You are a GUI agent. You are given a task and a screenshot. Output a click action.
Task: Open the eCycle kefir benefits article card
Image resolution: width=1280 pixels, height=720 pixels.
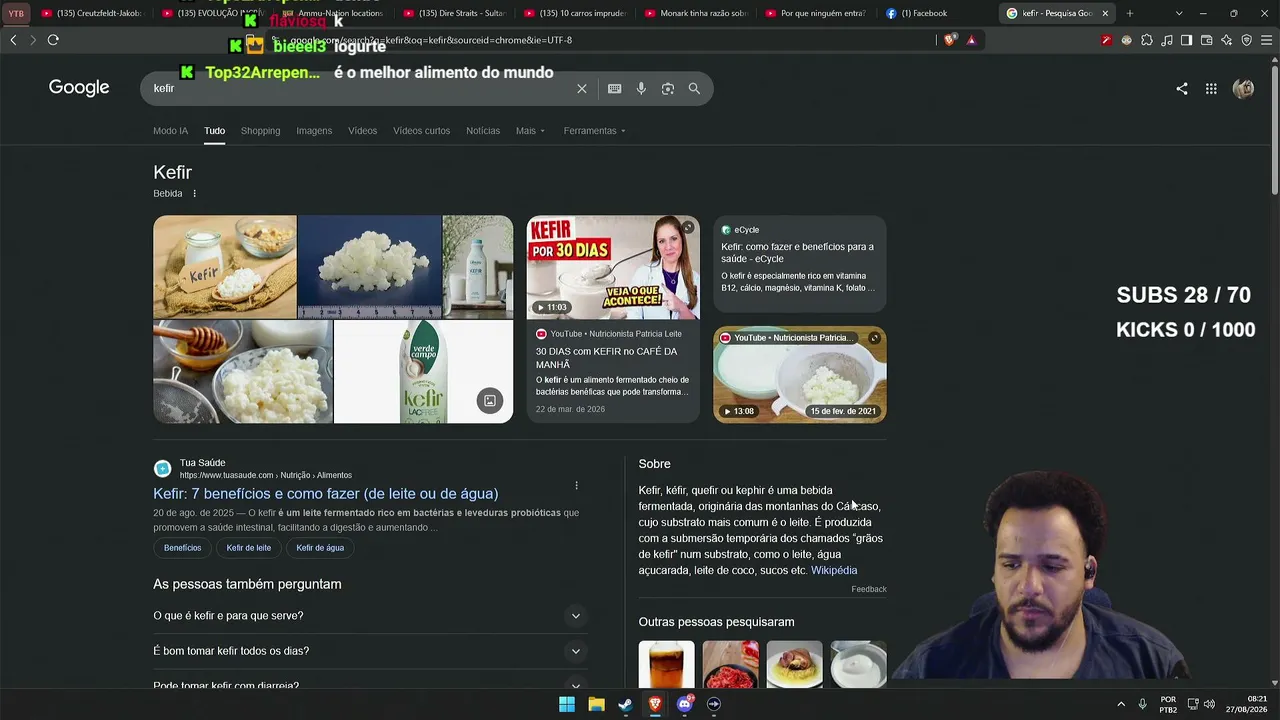point(799,262)
